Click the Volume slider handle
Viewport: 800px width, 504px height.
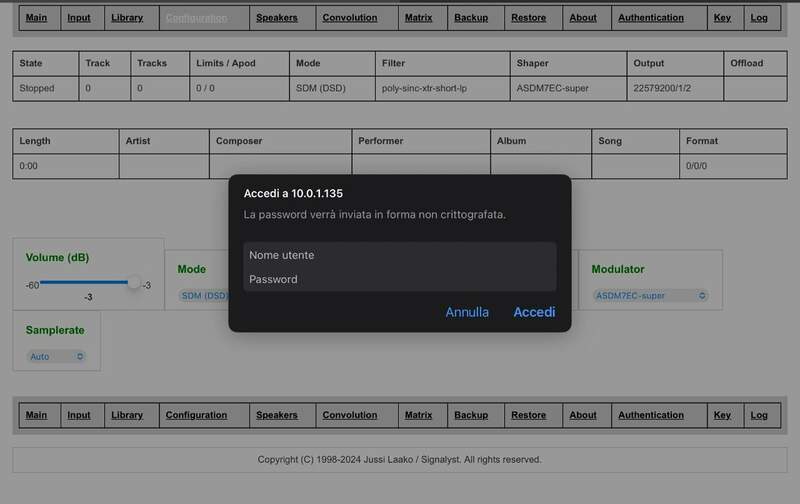134,283
